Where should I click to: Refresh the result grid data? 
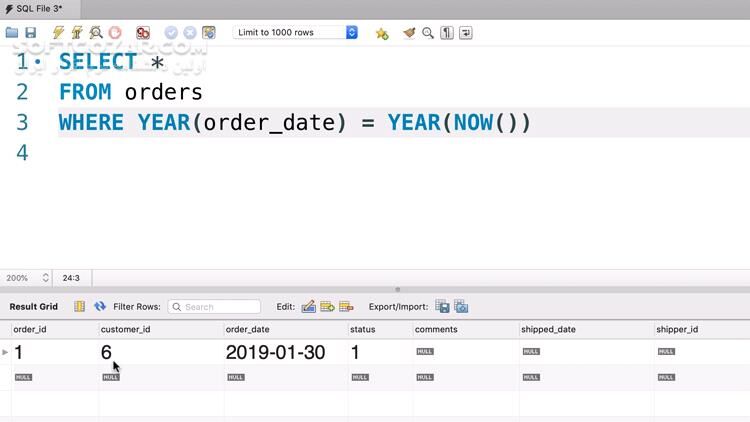pos(100,307)
